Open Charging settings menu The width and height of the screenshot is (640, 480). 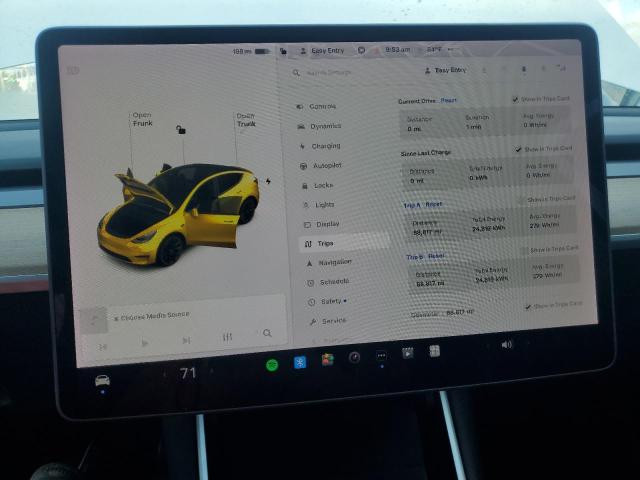pyautogui.click(x=320, y=146)
